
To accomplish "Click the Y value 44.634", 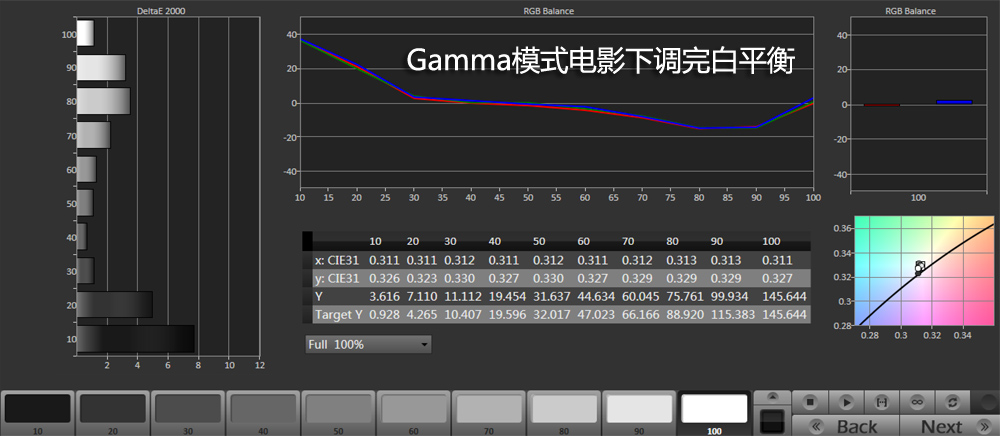I will (x=596, y=296).
